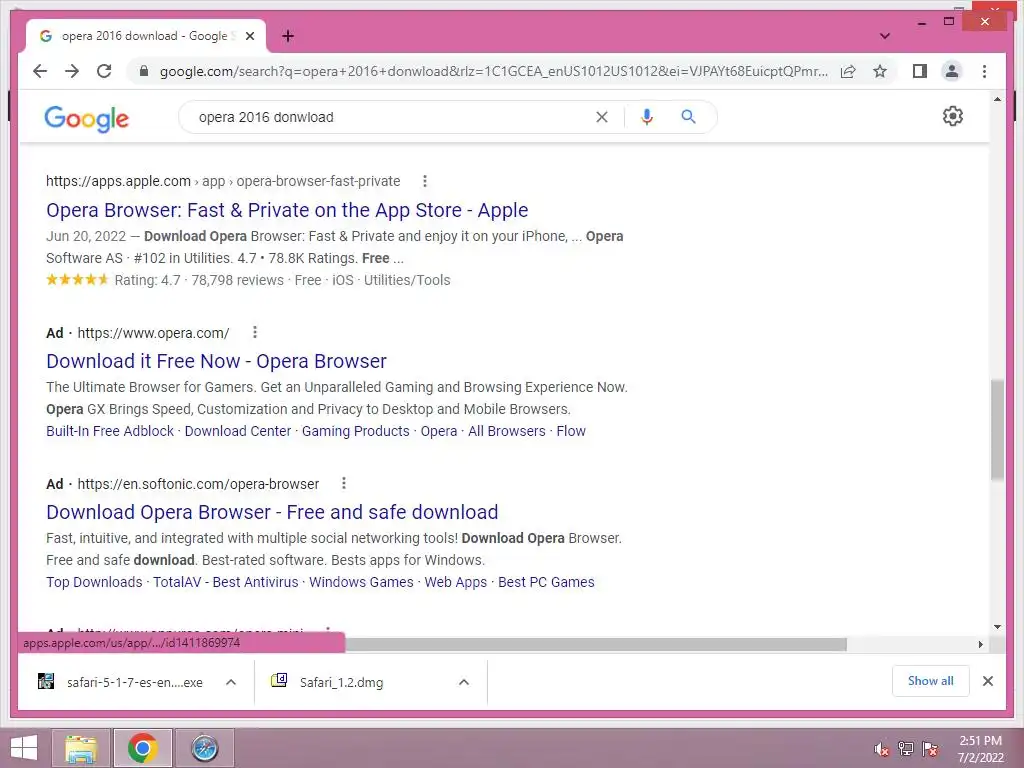Open the 'Flow' sitelink
This screenshot has height=768, width=1024.
click(571, 431)
